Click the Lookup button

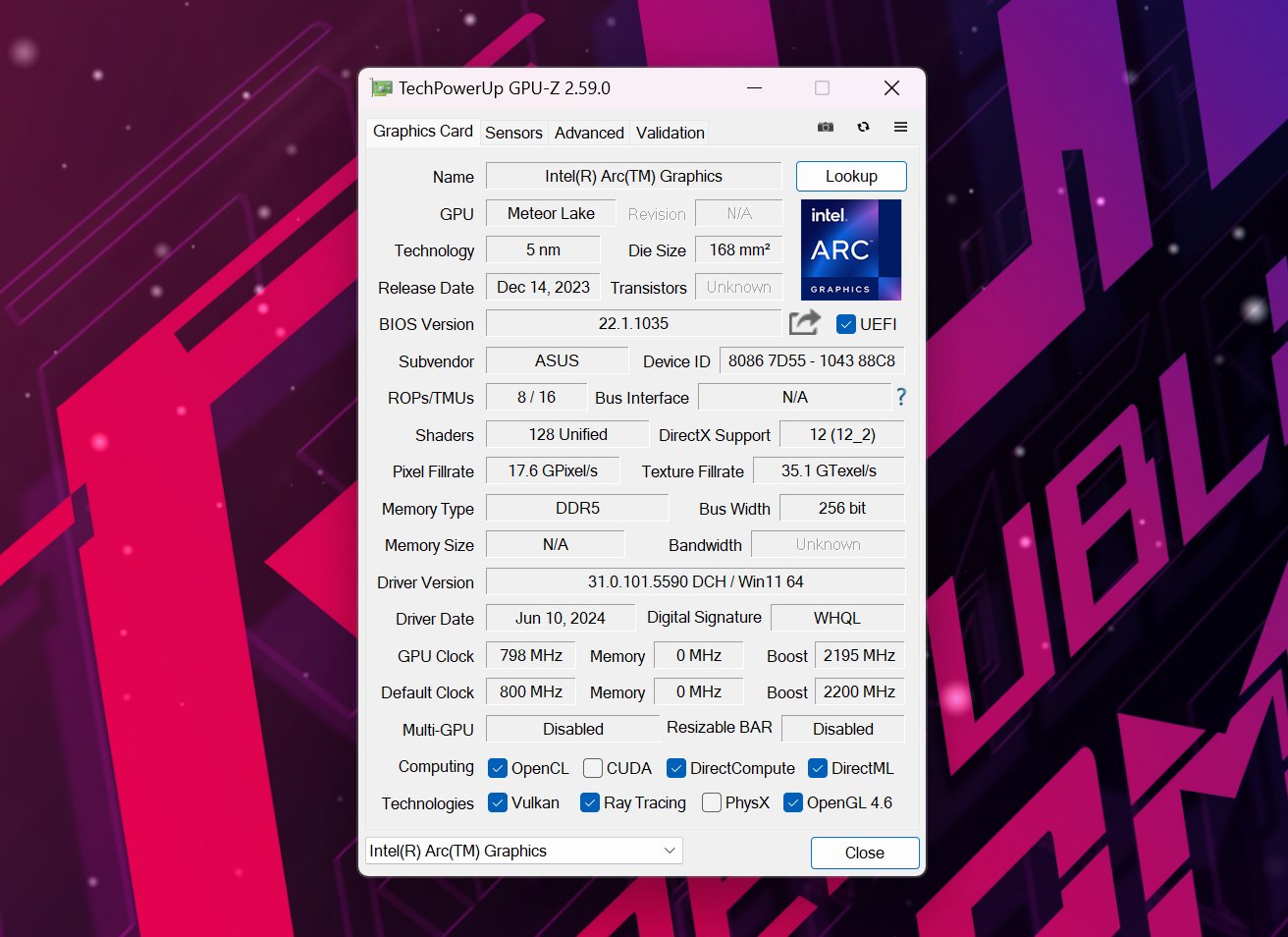[851, 176]
